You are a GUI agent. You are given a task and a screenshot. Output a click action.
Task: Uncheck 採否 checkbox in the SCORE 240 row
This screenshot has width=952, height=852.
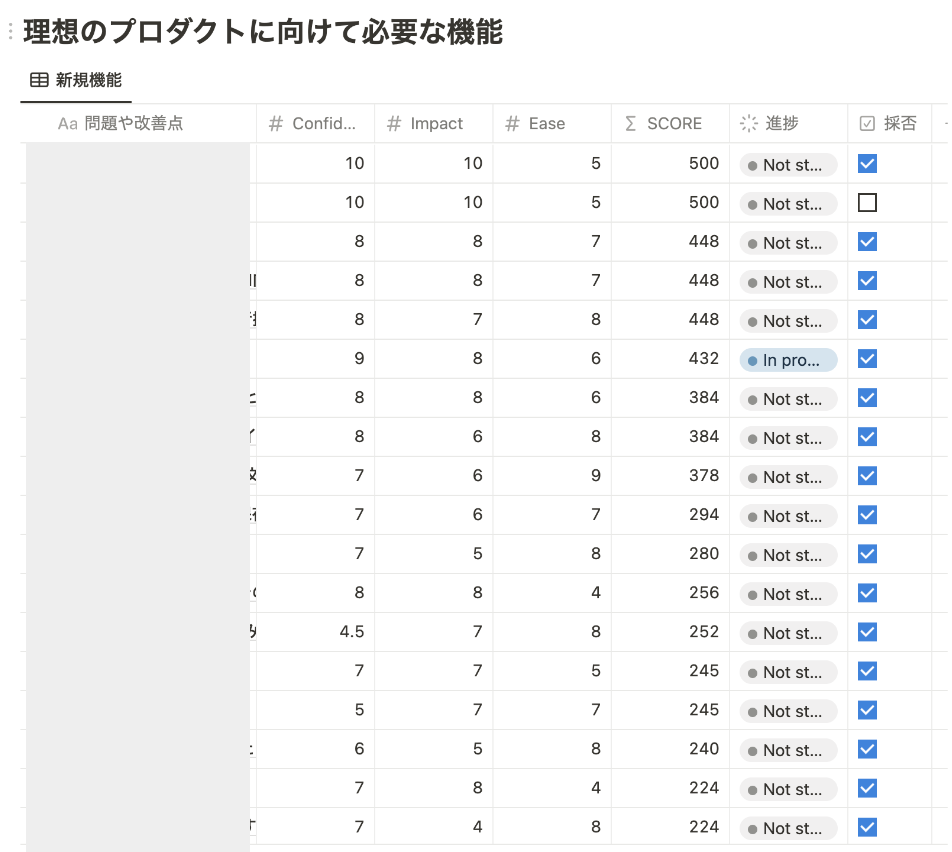click(867, 749)
